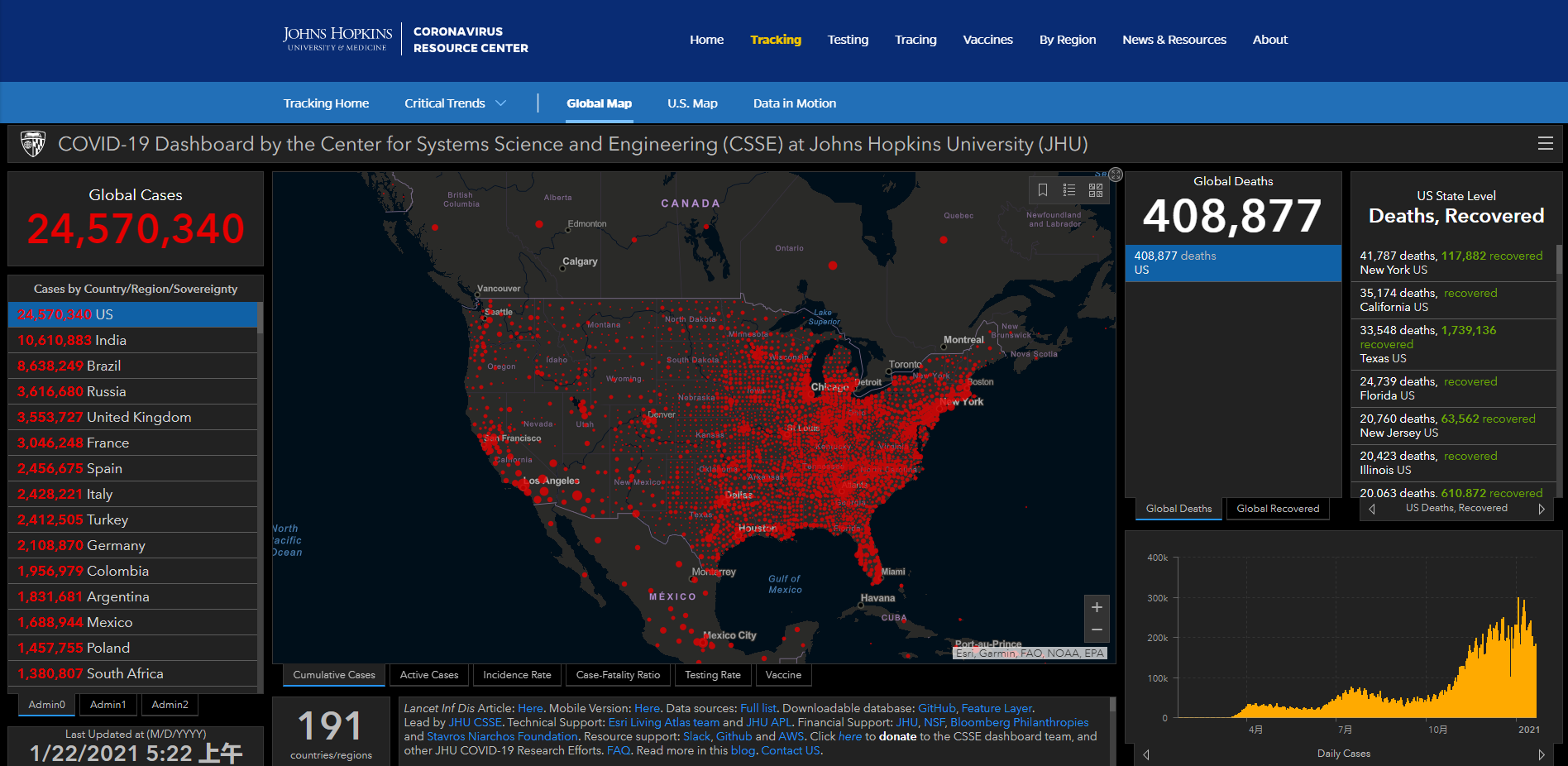Open the Esri Living Atlas team link
Screen dimensions: 1568x766
point(664,722)
